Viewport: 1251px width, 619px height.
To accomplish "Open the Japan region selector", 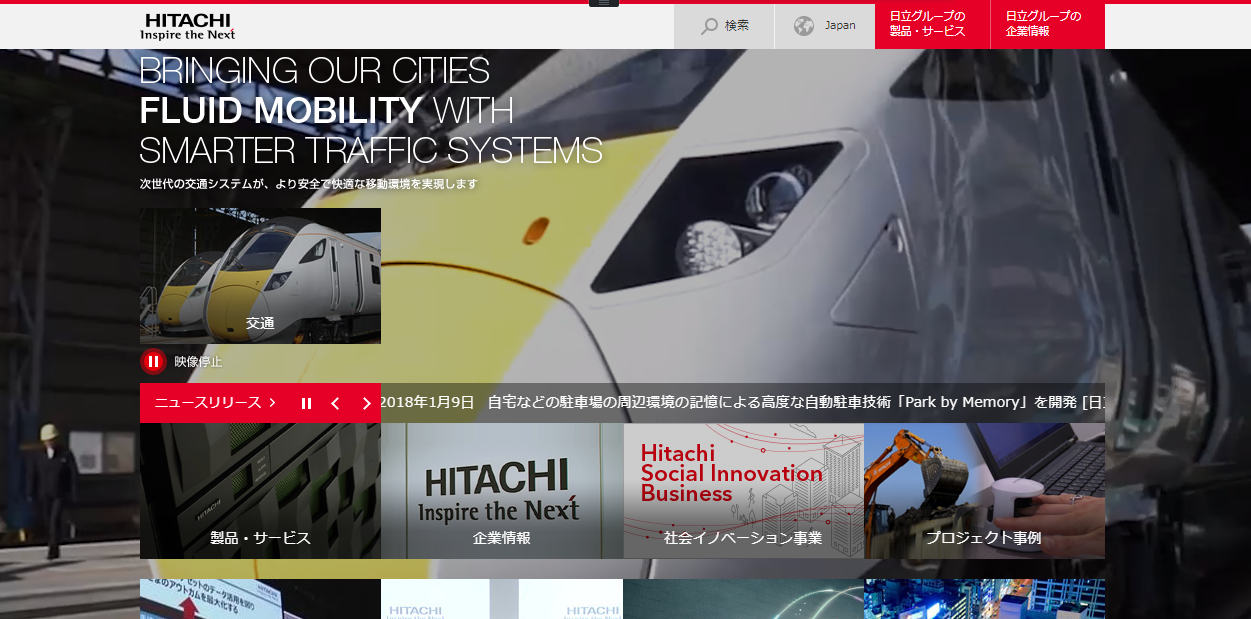I will (x=825, y=26).
